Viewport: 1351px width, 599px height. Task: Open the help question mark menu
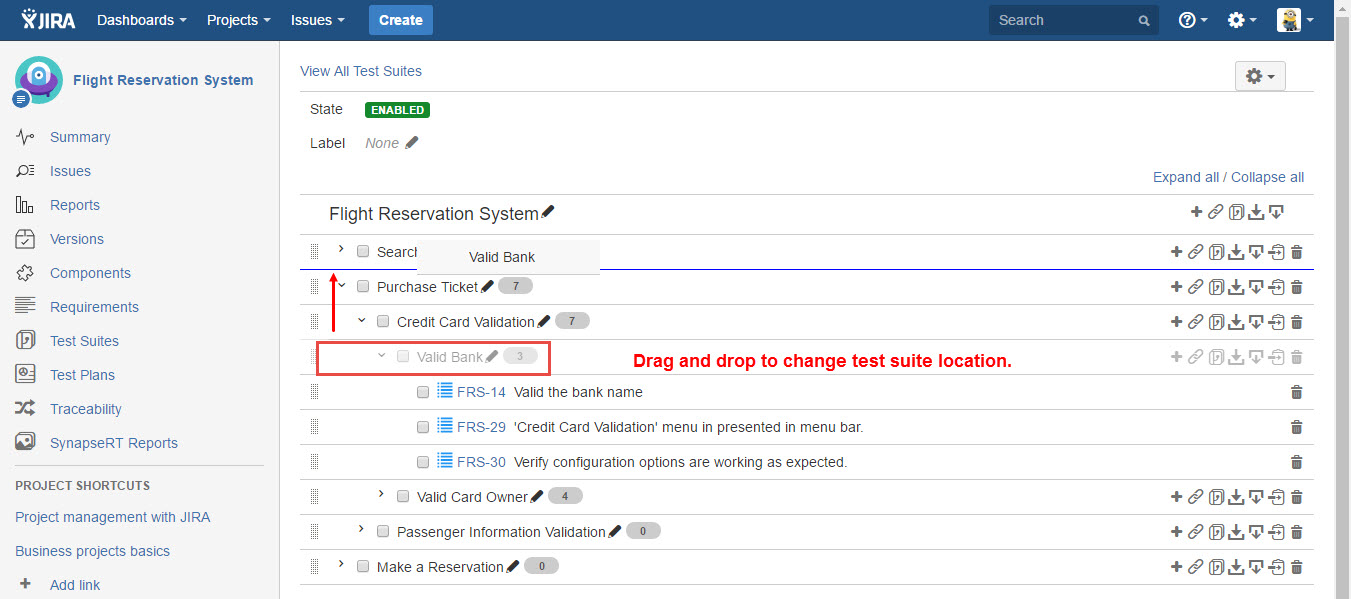click(x=1192, y=20)
